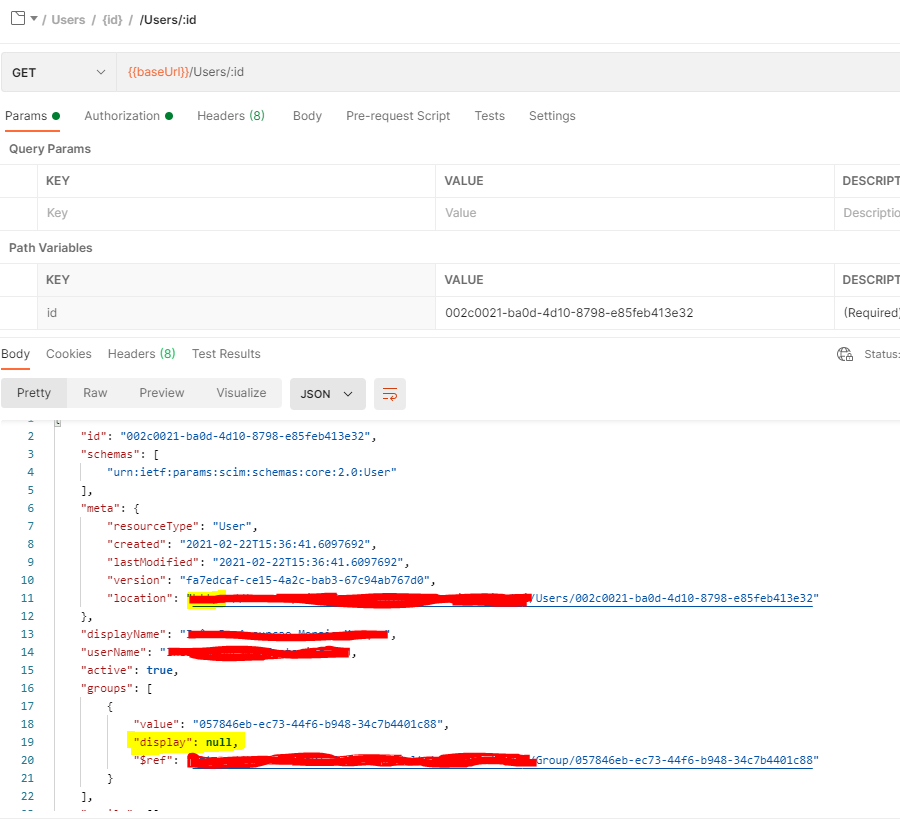Open the Visualize response view
The height and width of the screenshot is (839, 900).
pos(241,393)
